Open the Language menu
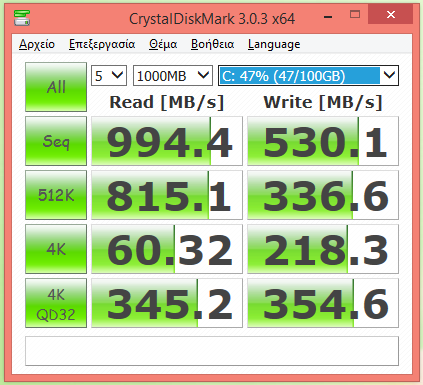This screenshot has height=385, width=423. pos(274,44)
